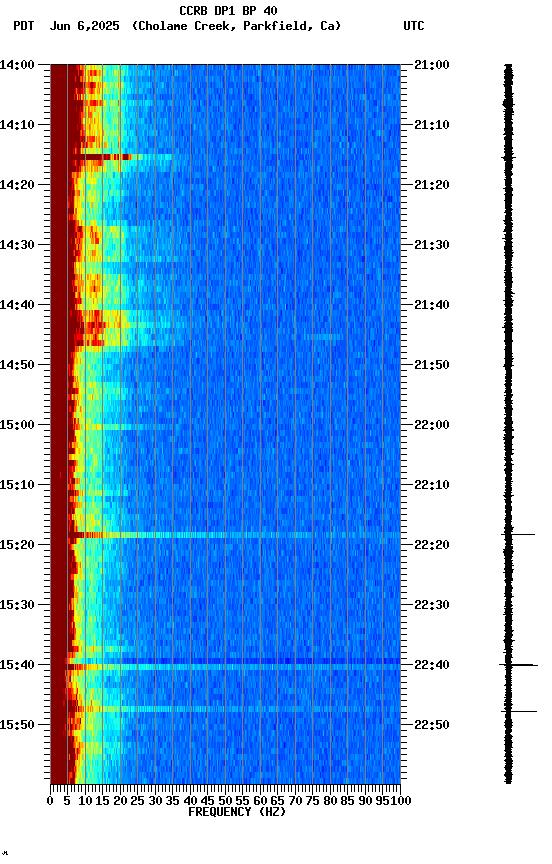
Task: Click the seismogram spike near 22:48 UTC
Action: tap(519, 712)
